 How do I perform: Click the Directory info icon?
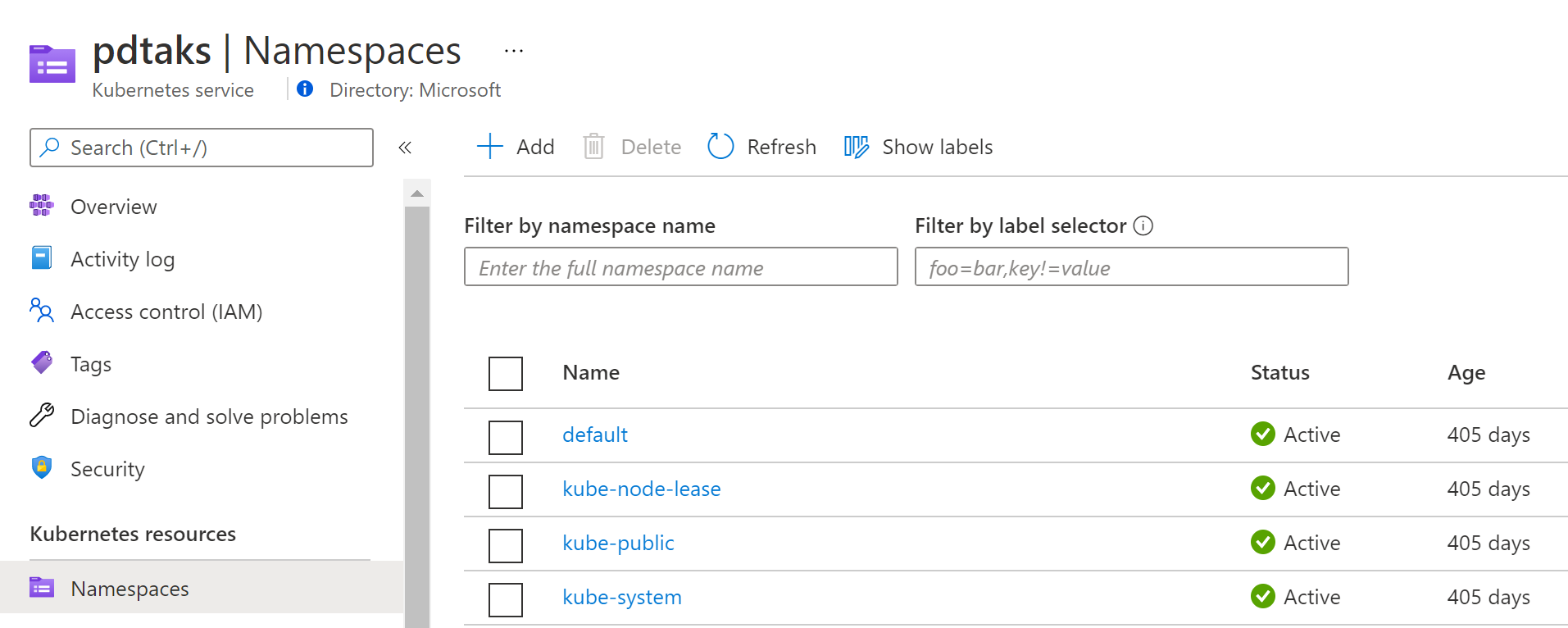click(305, 89)
